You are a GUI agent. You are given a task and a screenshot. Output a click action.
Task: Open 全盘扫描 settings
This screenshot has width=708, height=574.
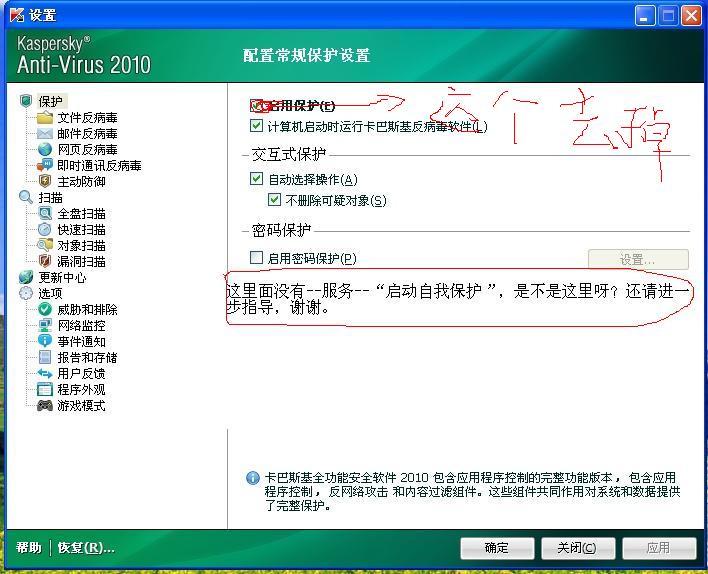pos(81,214)
